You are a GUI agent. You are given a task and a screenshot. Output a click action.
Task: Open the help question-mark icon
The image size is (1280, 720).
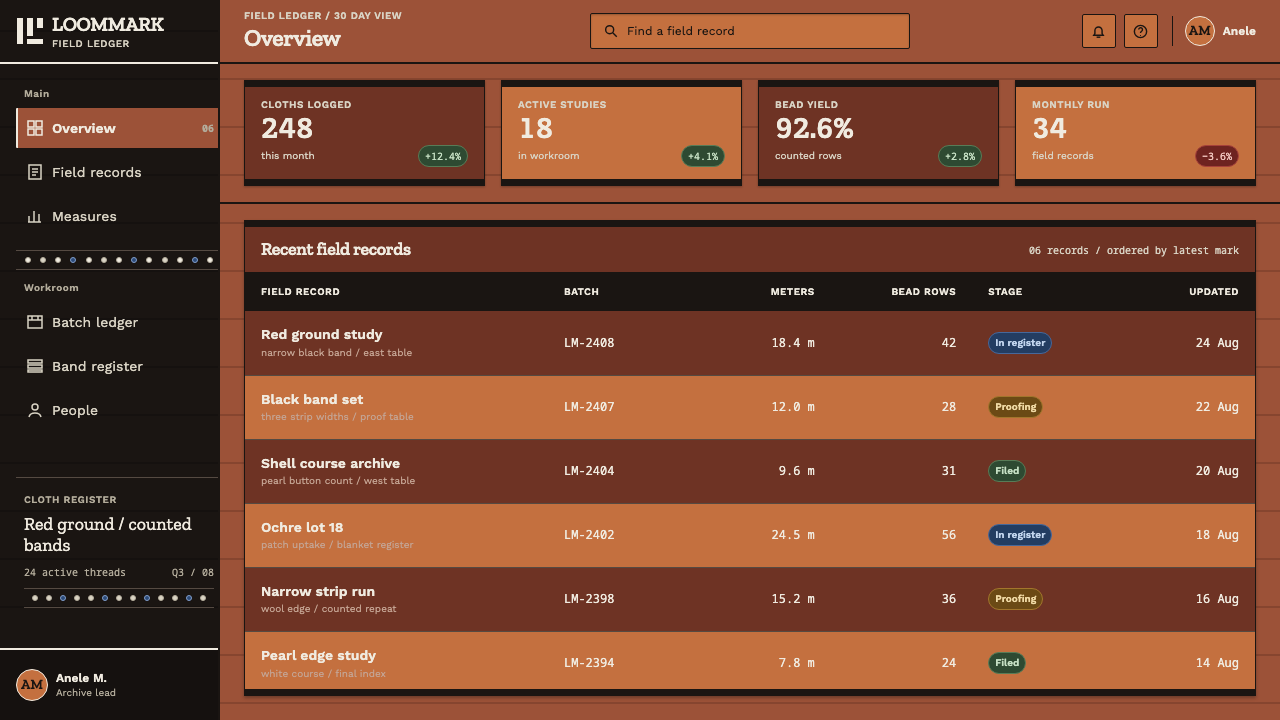pos(1140,31)
